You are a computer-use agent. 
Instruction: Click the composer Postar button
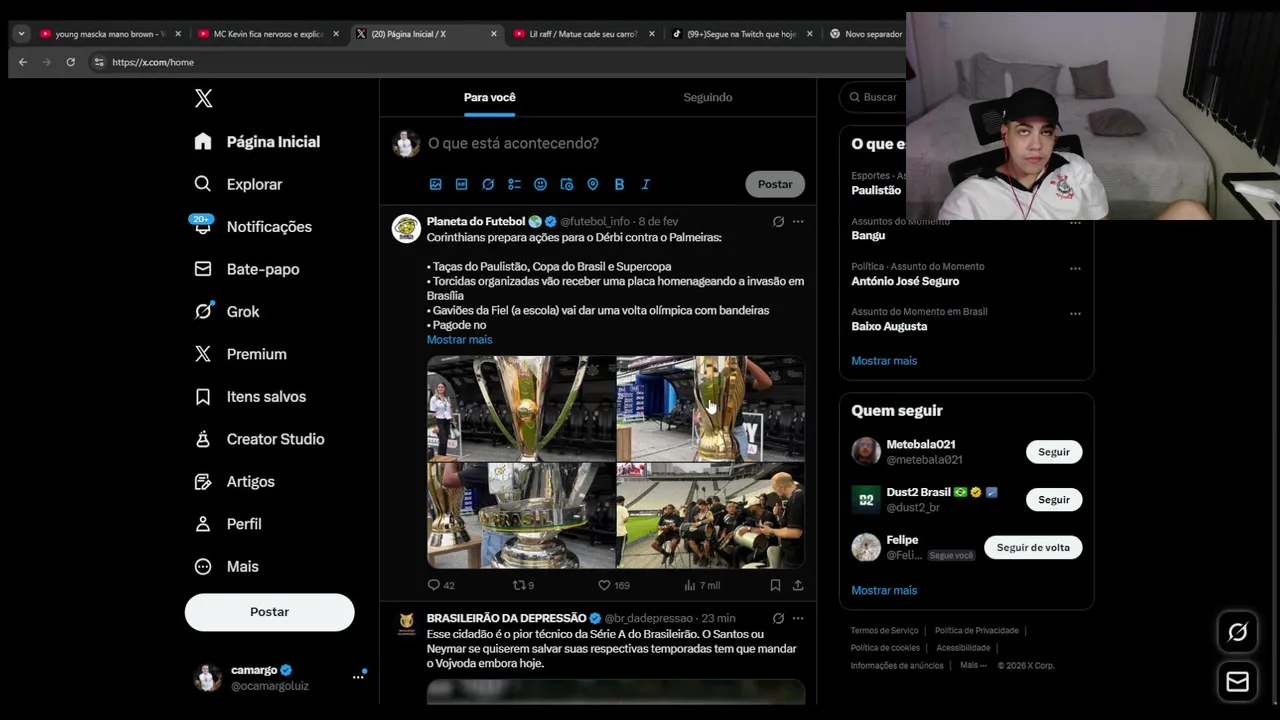pos(775,184)
